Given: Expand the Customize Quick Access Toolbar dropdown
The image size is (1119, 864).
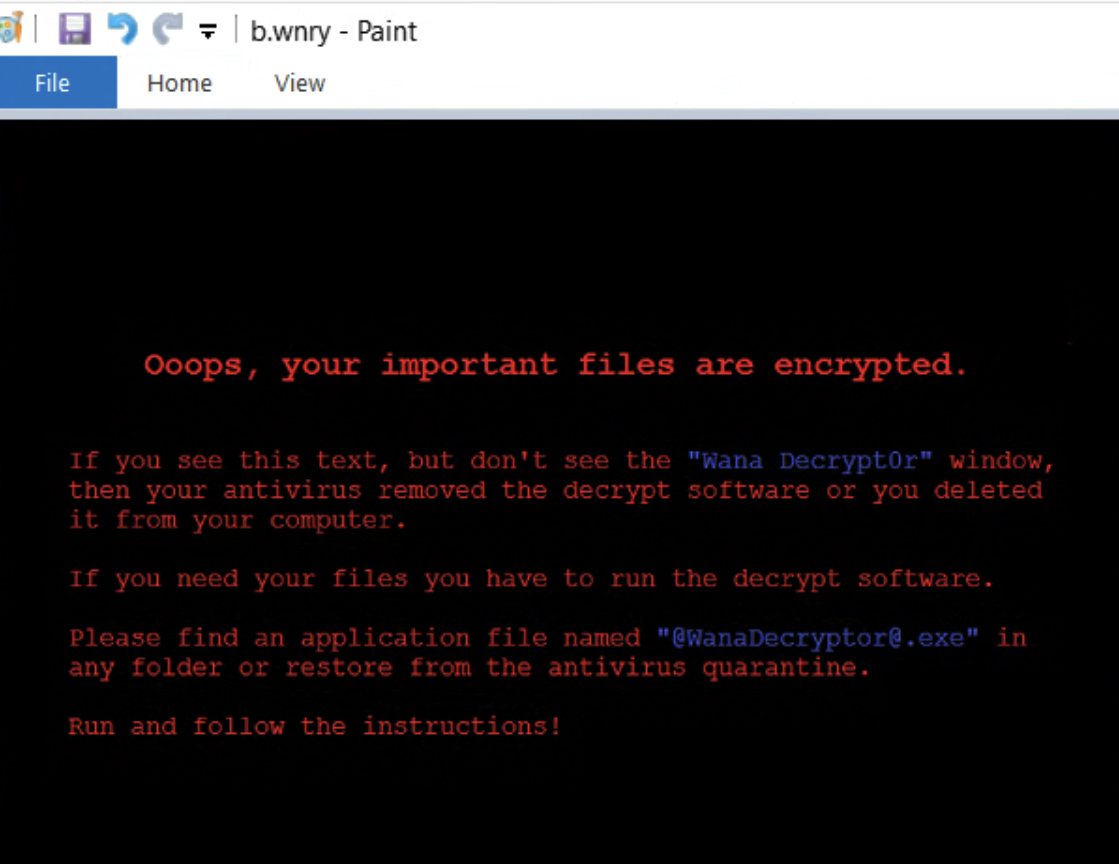Looking at the screenshot, I should (x=208, y=31).
